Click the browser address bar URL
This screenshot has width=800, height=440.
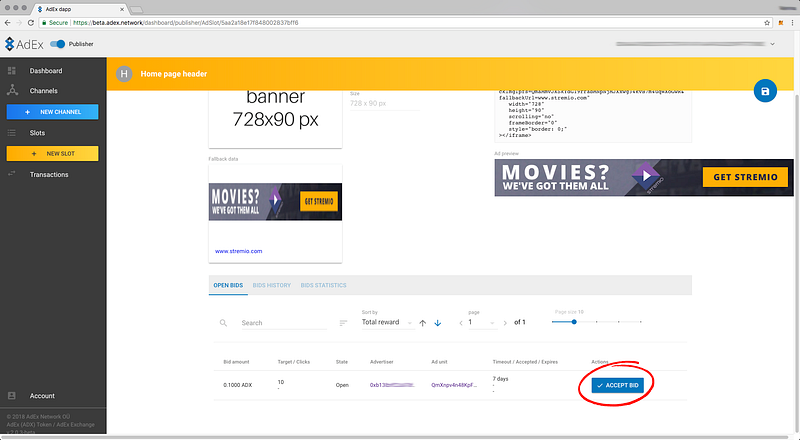point(186,22)
